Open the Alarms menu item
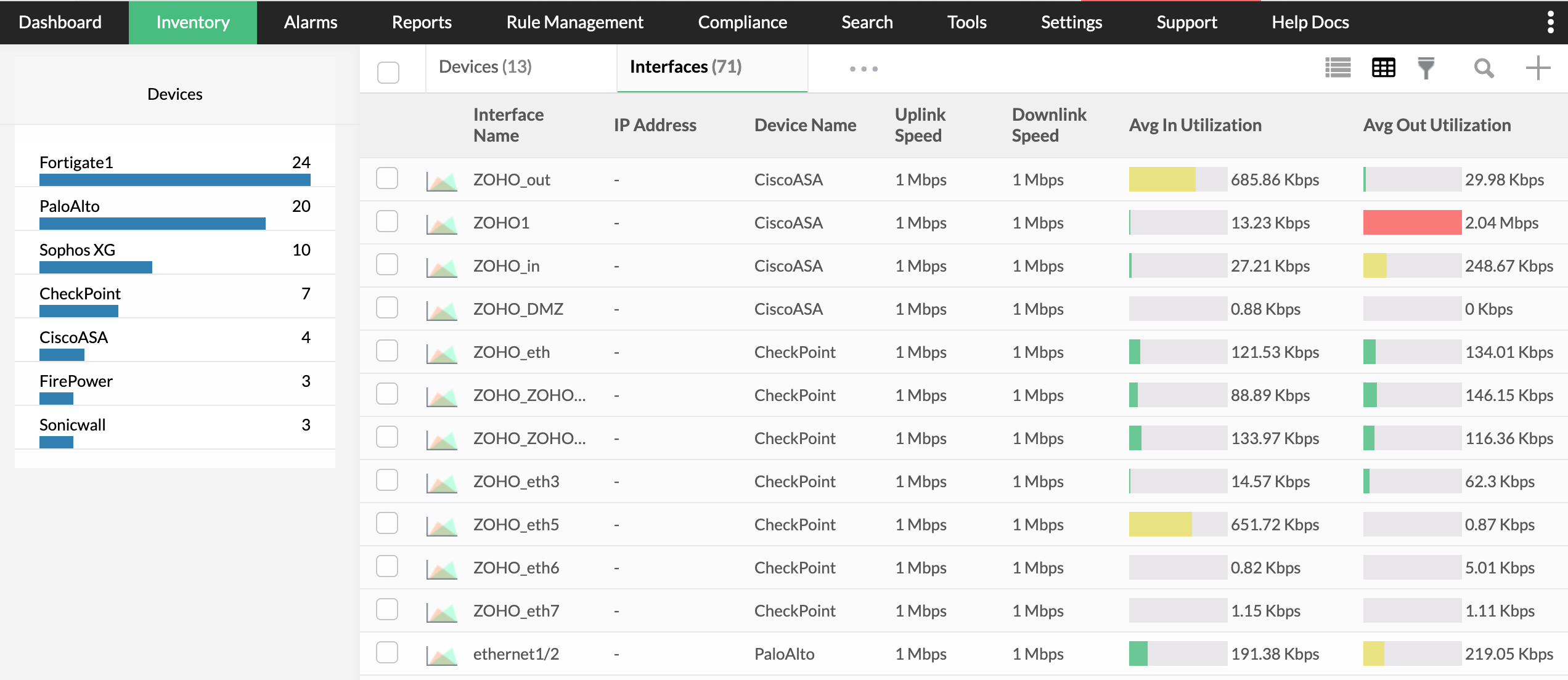The image size is (1568, 680). [310, 22]
